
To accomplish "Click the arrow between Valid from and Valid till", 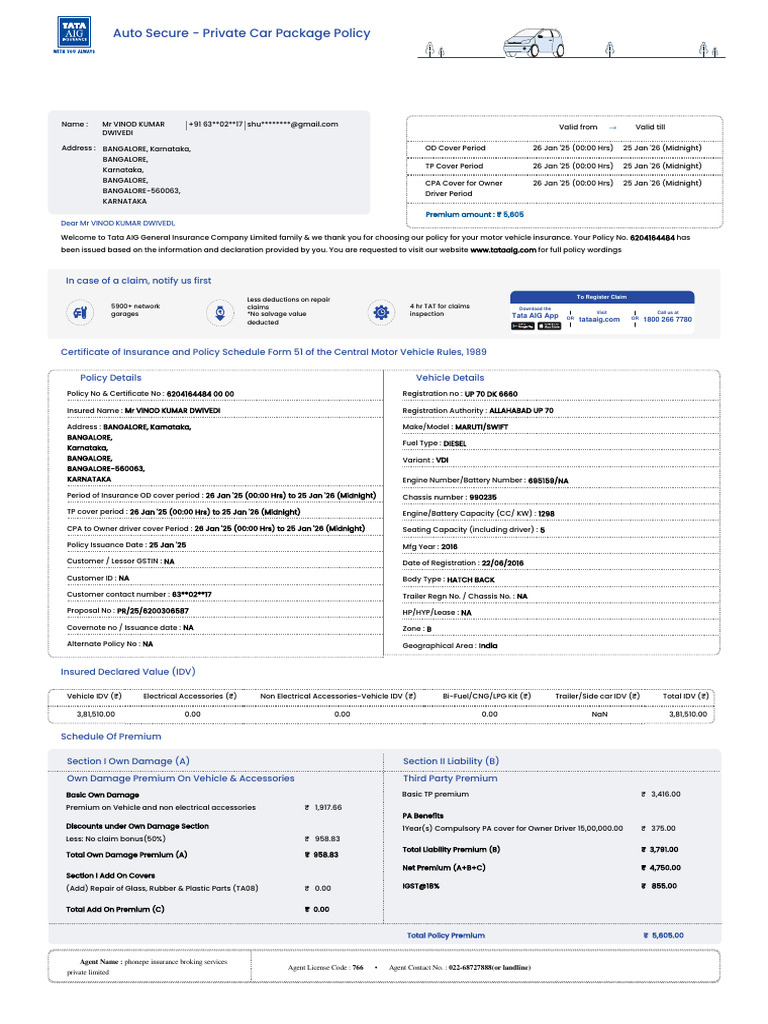I will [x=613, y=127].
